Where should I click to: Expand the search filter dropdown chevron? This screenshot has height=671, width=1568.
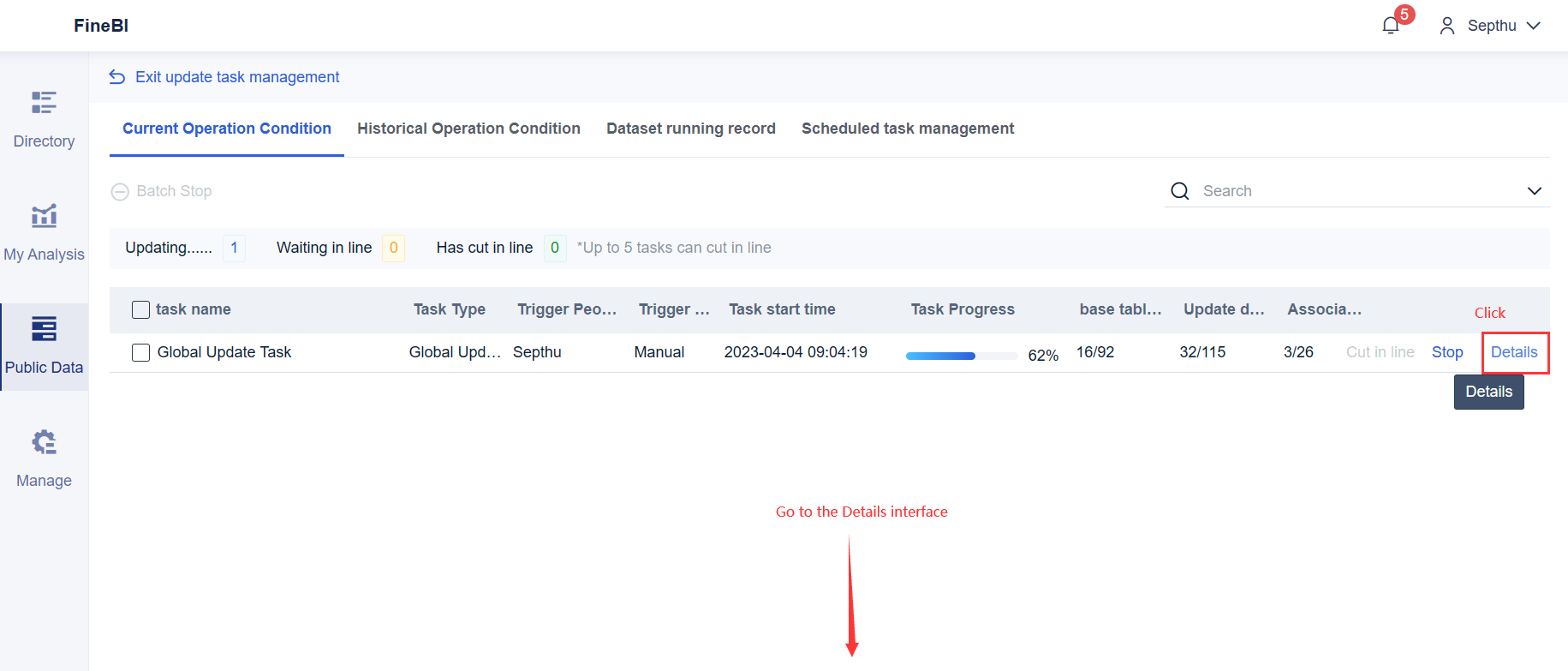pos(1535,191)
